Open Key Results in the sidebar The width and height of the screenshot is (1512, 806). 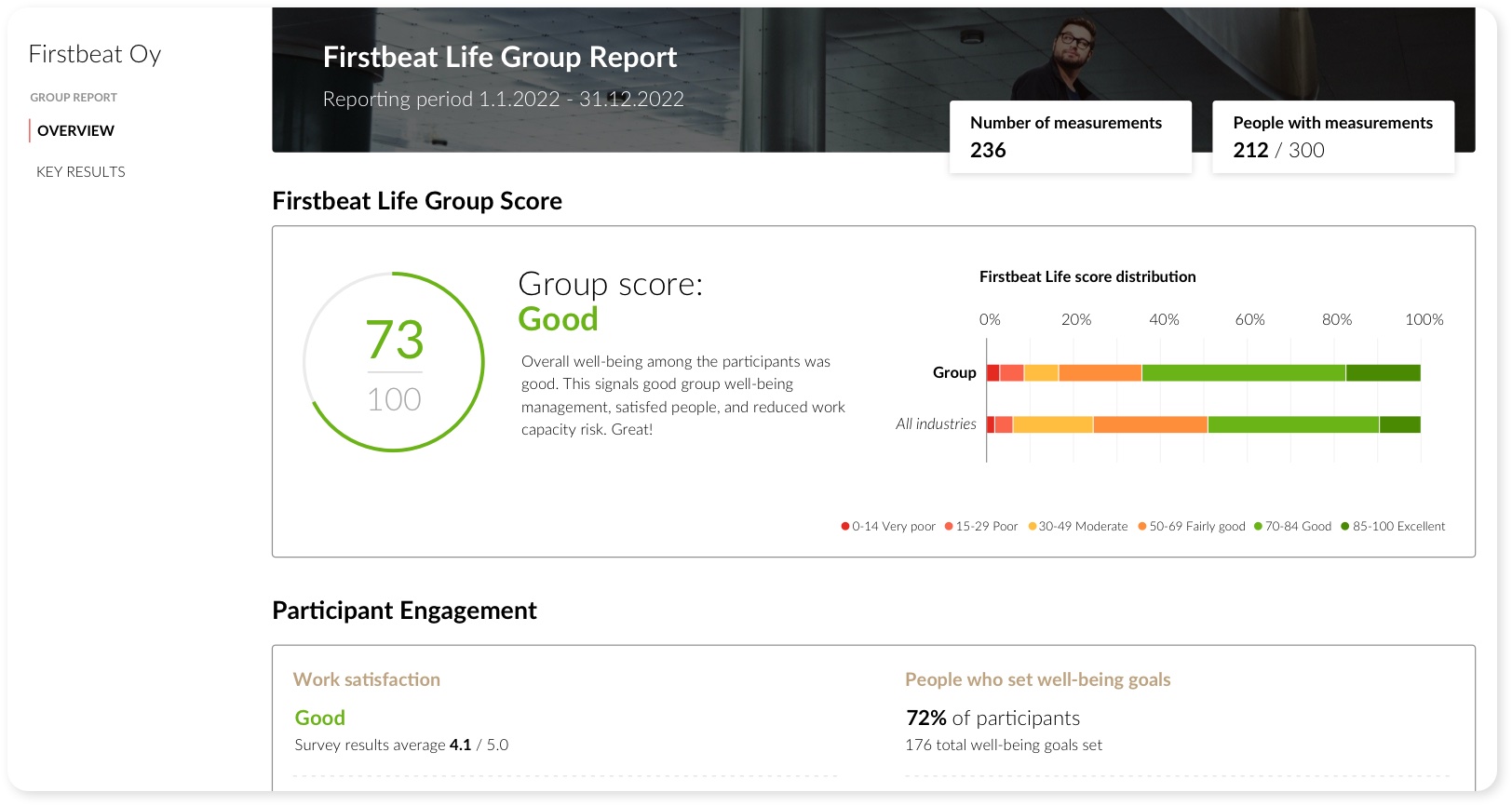[81, 171]
